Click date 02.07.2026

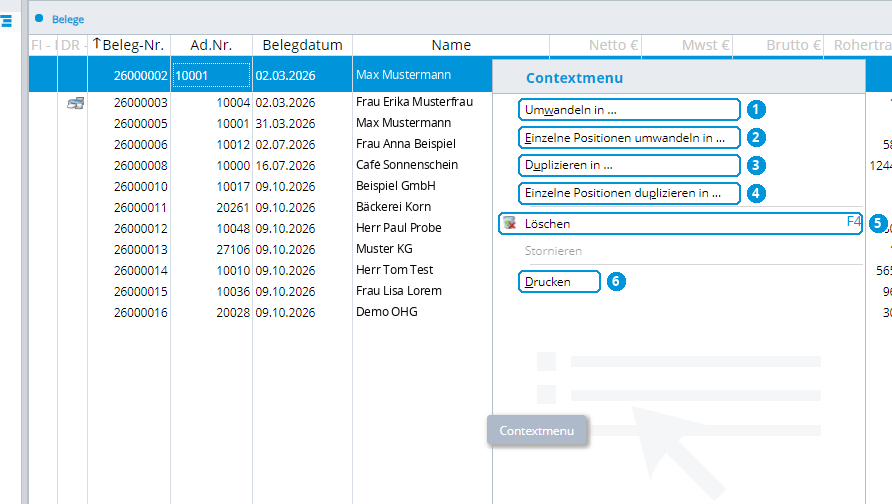(x=285, y=144)
